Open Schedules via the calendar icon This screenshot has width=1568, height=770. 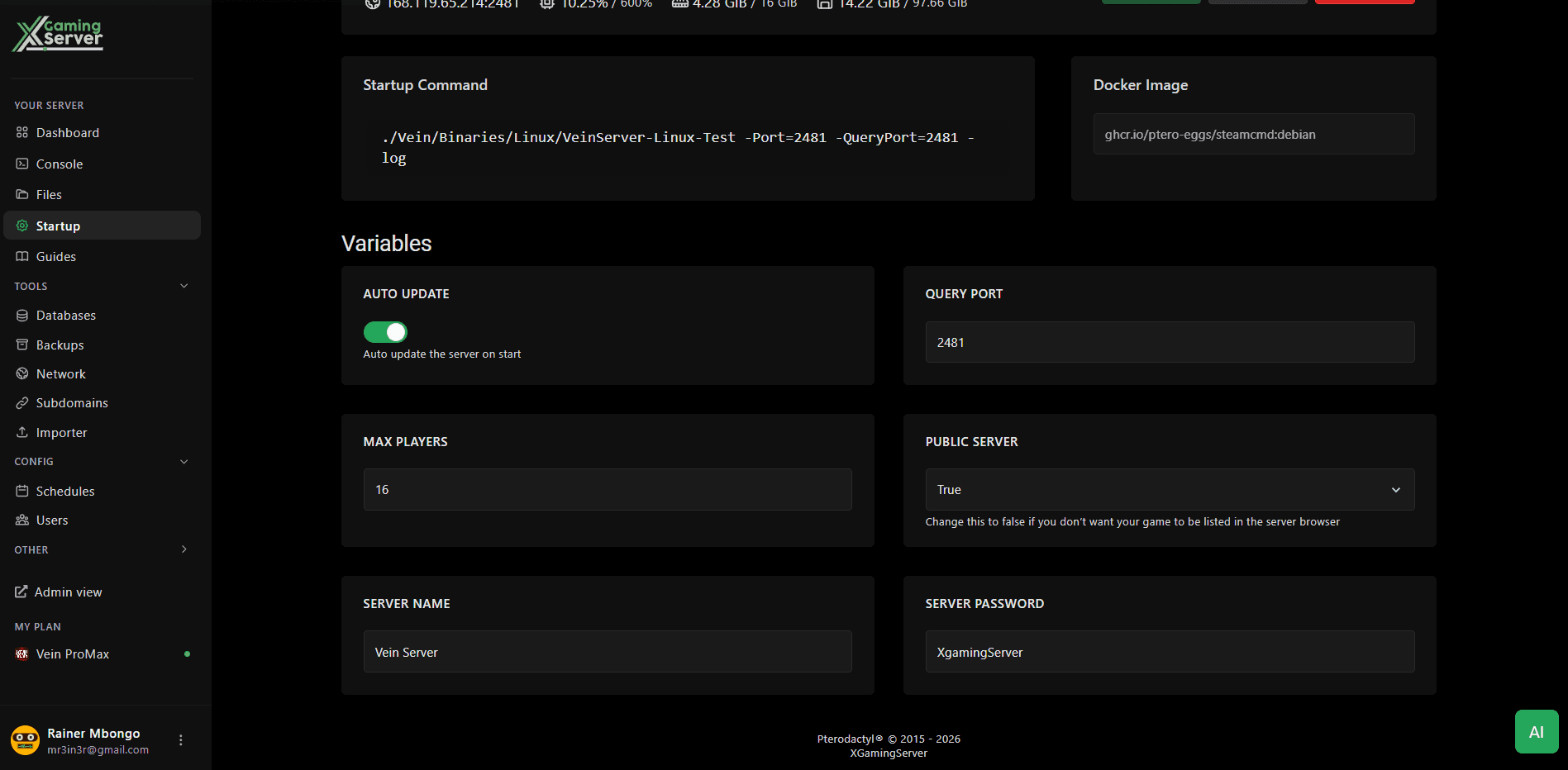click(x=22, y=491)
